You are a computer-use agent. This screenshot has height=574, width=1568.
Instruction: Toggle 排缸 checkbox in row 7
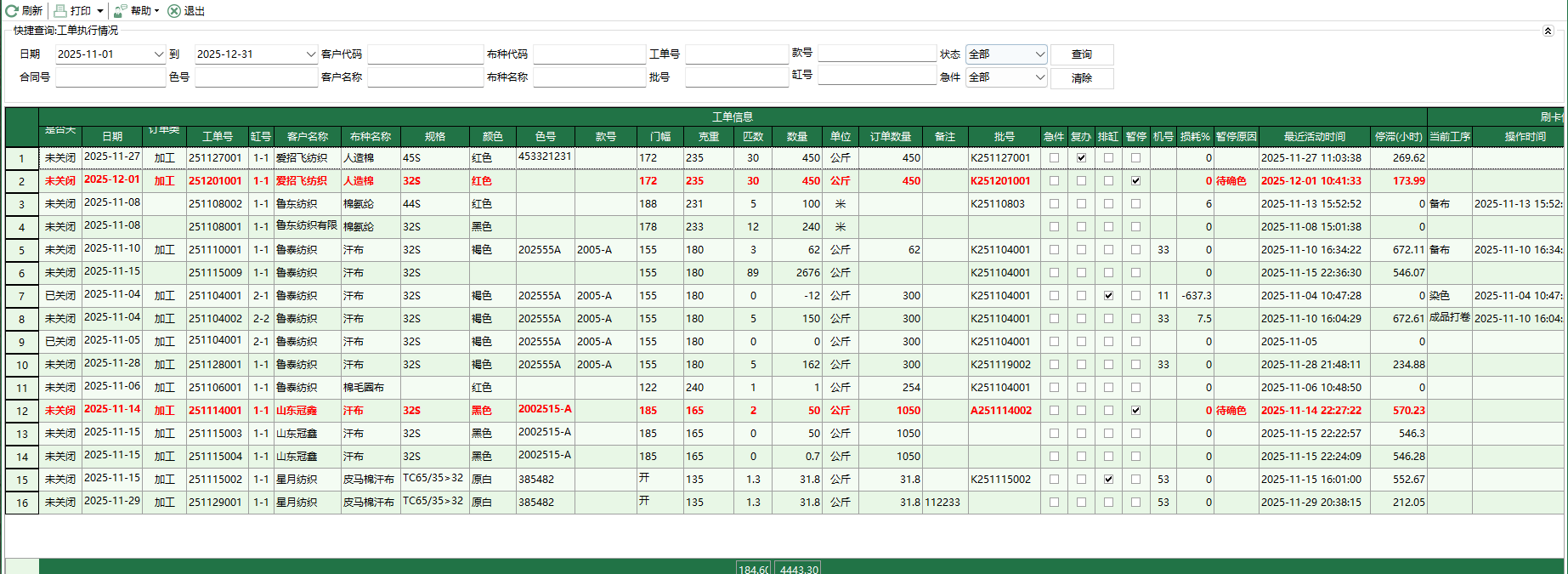pyautogui.click(x=1108, y=296)
